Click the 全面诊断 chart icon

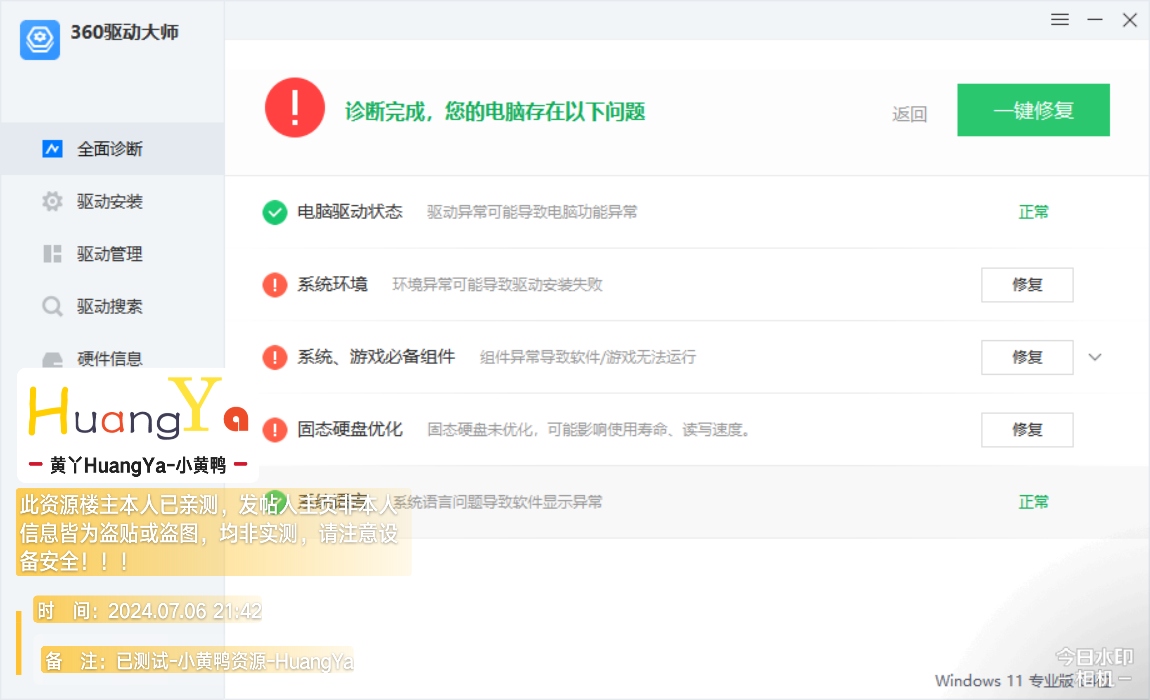click(x=52, y=149)
